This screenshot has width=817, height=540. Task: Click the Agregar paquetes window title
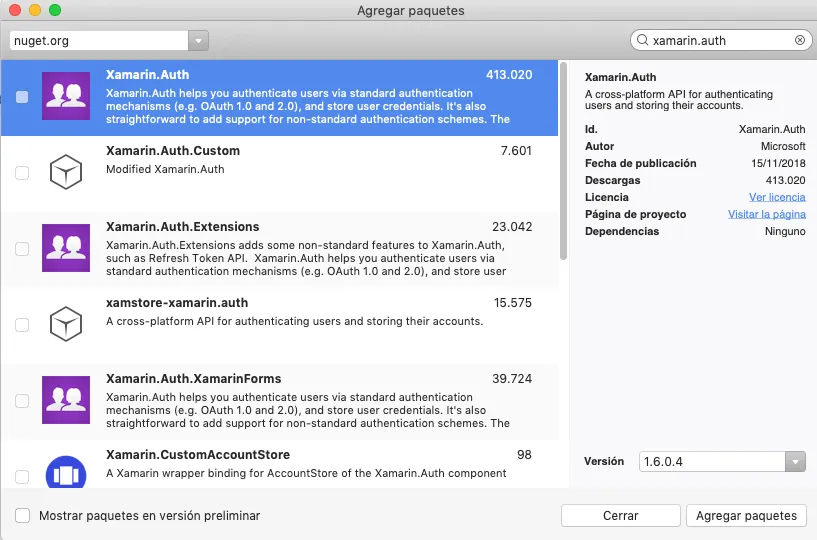tap(411, 10)
